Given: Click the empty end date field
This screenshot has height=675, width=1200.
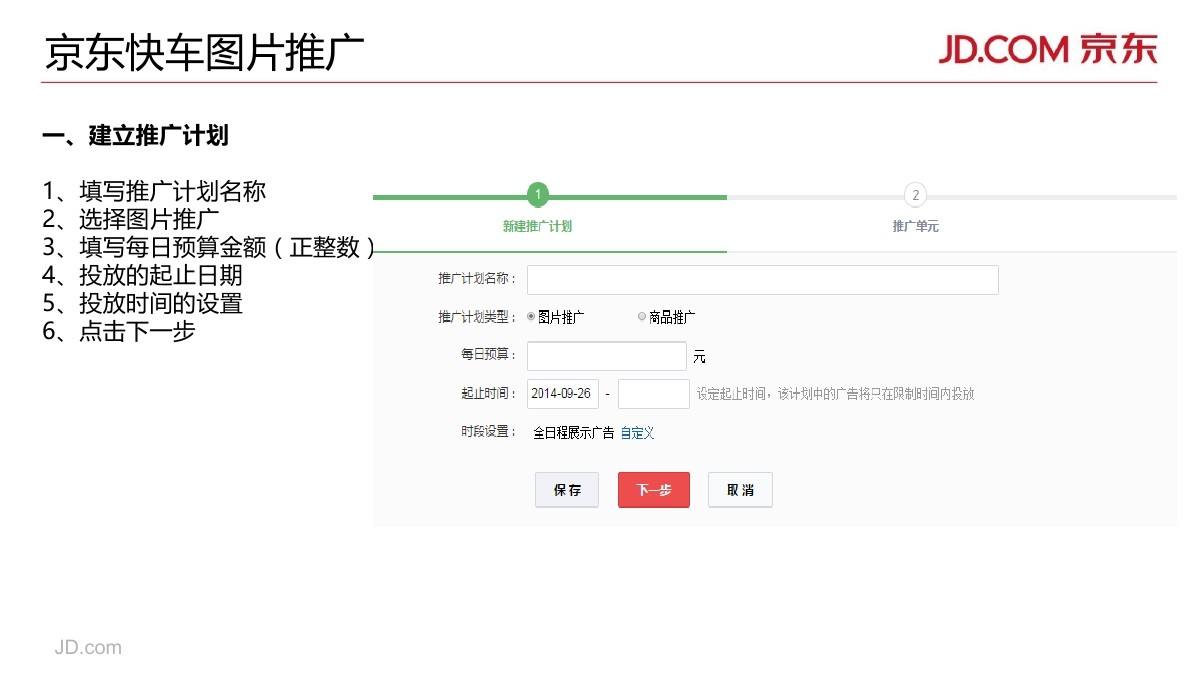Looking at the screenshot, I should 654,394.
